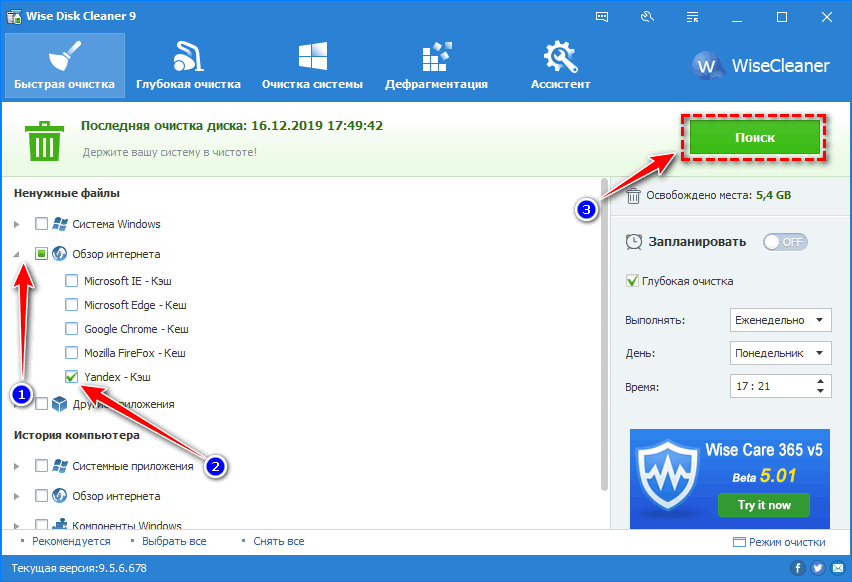Switch to the Быстрая очистка tab
The width and height of the screenshot is (852, 582).
click(x=64, y=66)
